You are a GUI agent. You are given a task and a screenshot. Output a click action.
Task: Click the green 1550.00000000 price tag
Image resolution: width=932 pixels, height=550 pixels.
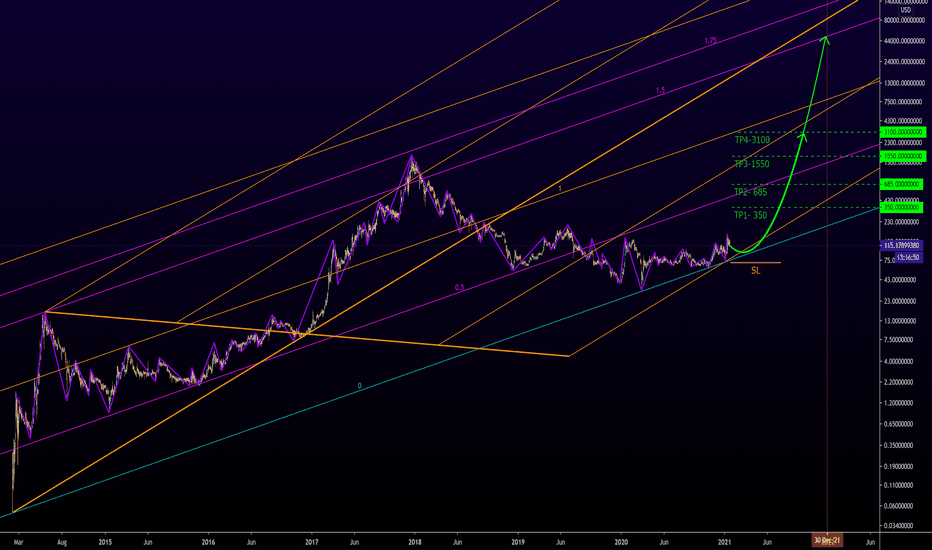point(903,156)
